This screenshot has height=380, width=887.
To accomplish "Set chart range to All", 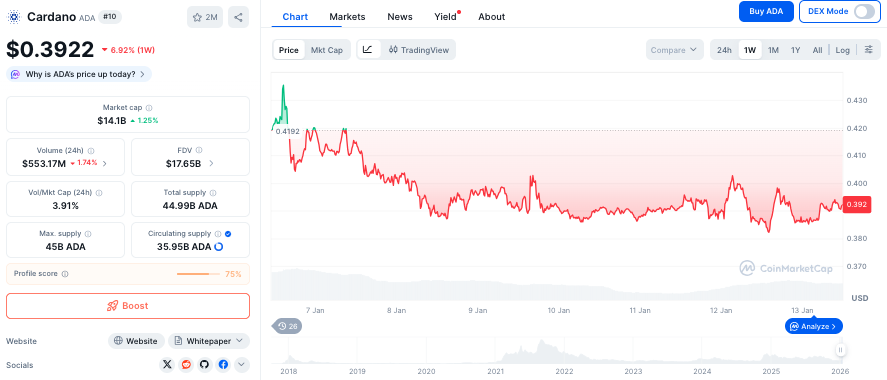I will 817,50.
